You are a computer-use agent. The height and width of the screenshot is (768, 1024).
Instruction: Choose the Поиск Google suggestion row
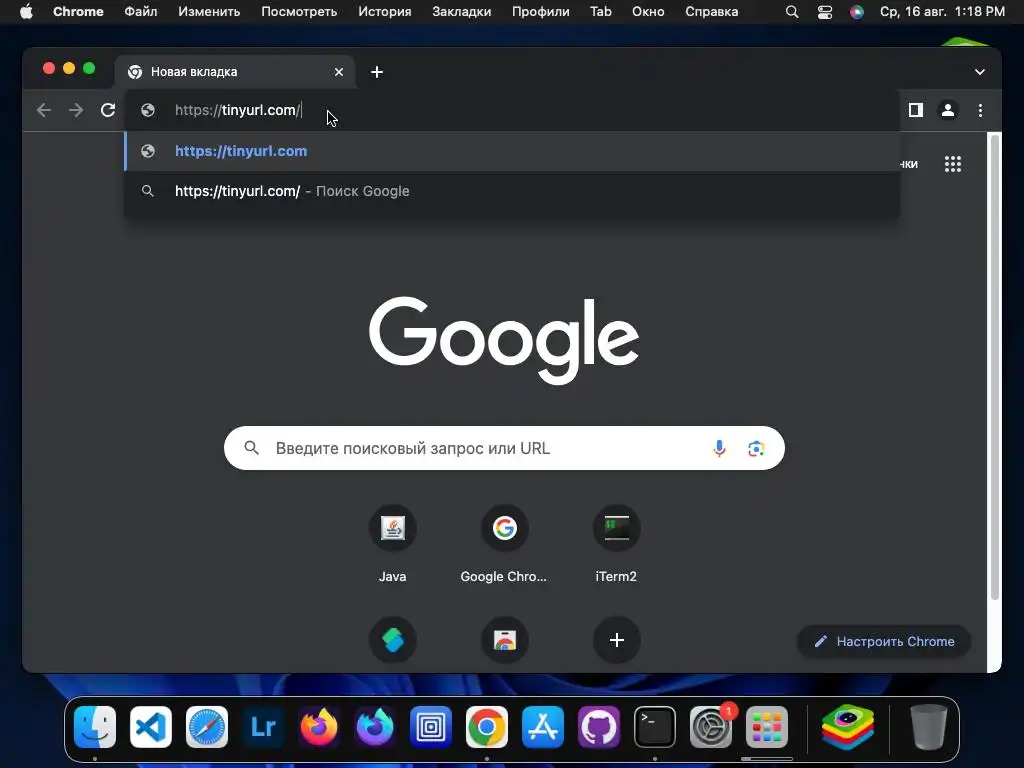pyautogui.click(x=512, y=191)
